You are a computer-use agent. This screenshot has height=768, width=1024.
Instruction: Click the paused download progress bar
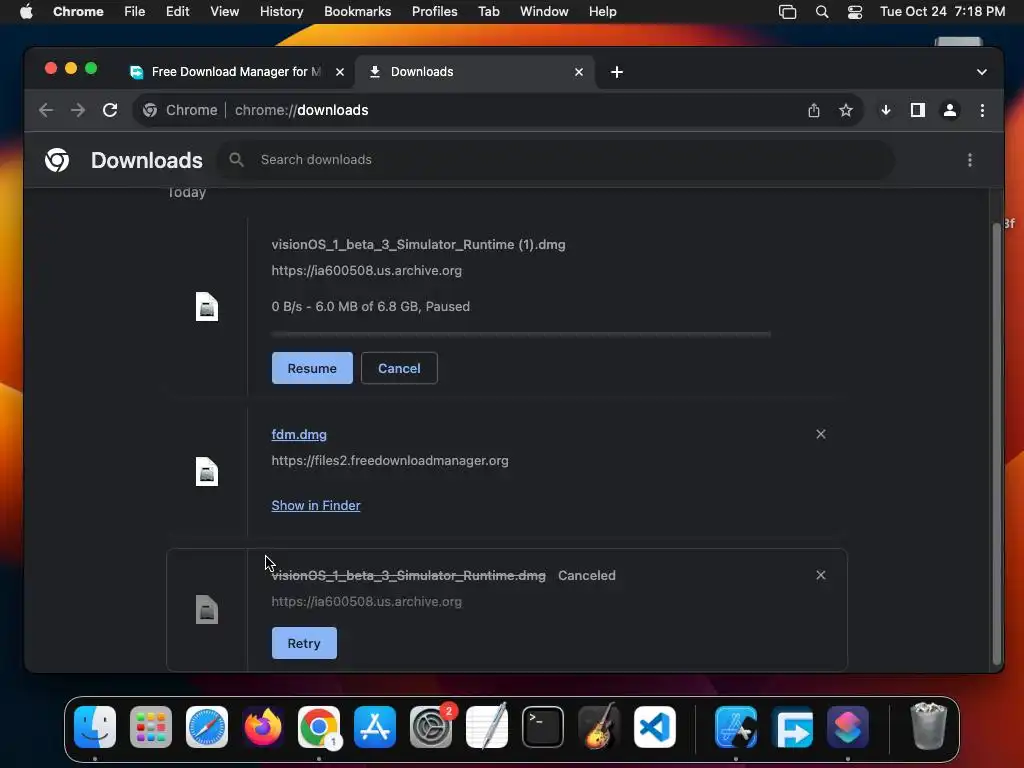click(x=521, y=334)
